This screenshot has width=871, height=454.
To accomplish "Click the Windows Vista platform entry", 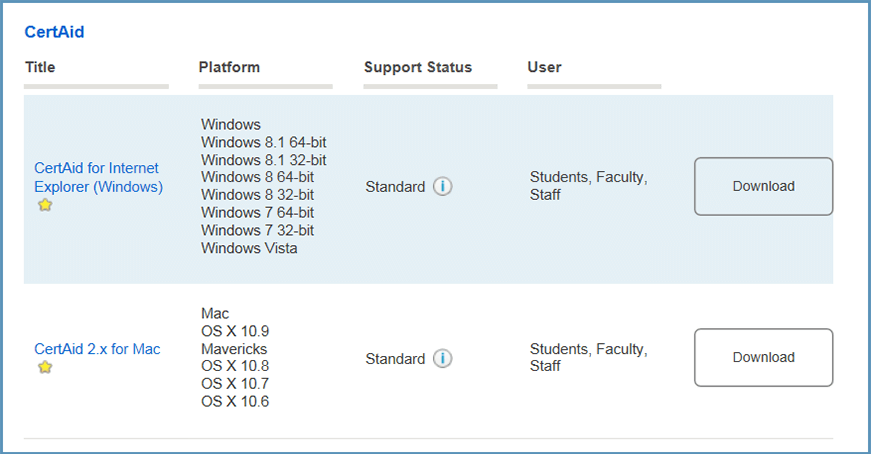I will pos(249,248).
